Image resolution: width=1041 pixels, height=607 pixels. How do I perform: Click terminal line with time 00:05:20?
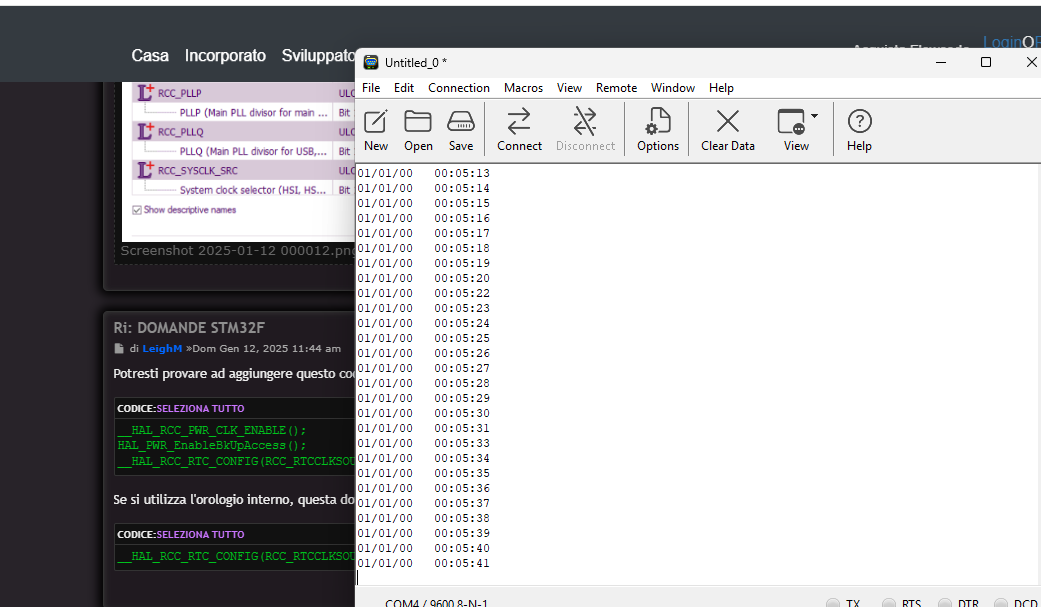424,278
